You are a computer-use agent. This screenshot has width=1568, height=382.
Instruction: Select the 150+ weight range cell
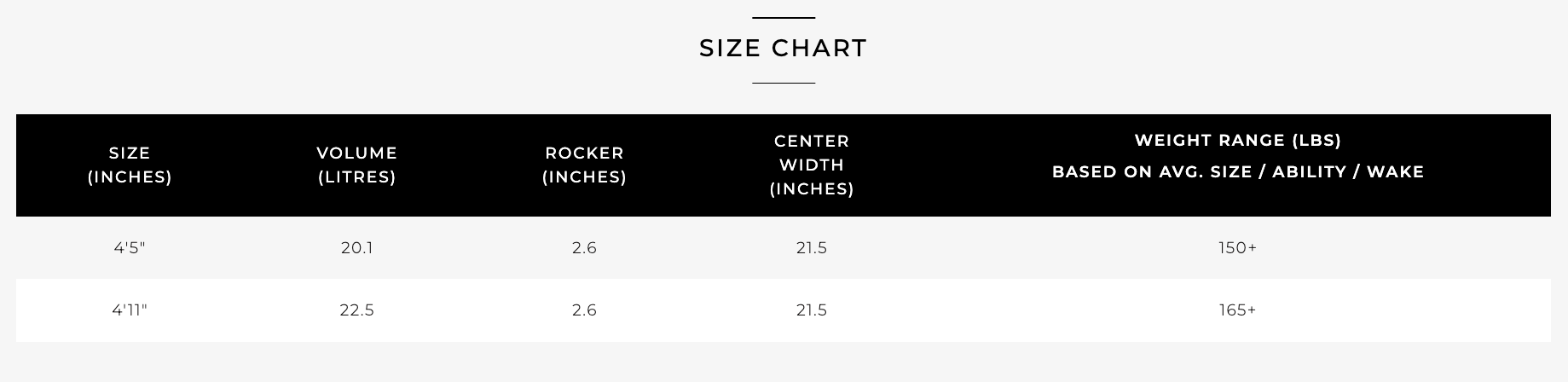click(1237, 248)
